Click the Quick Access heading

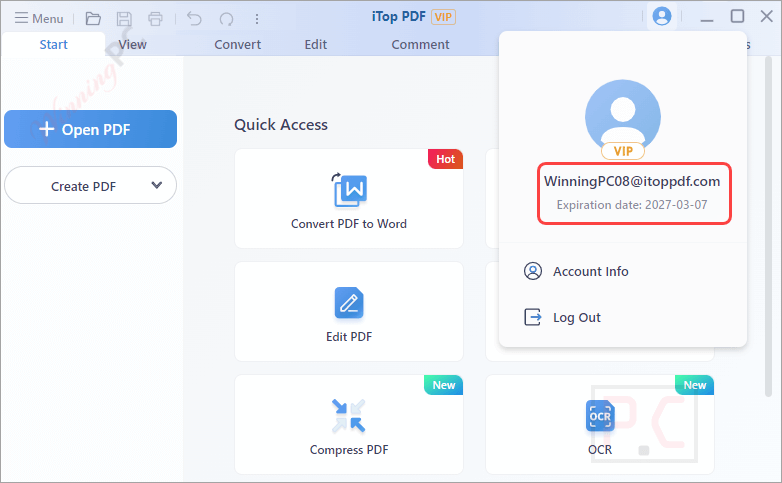[x=281, y=124]
